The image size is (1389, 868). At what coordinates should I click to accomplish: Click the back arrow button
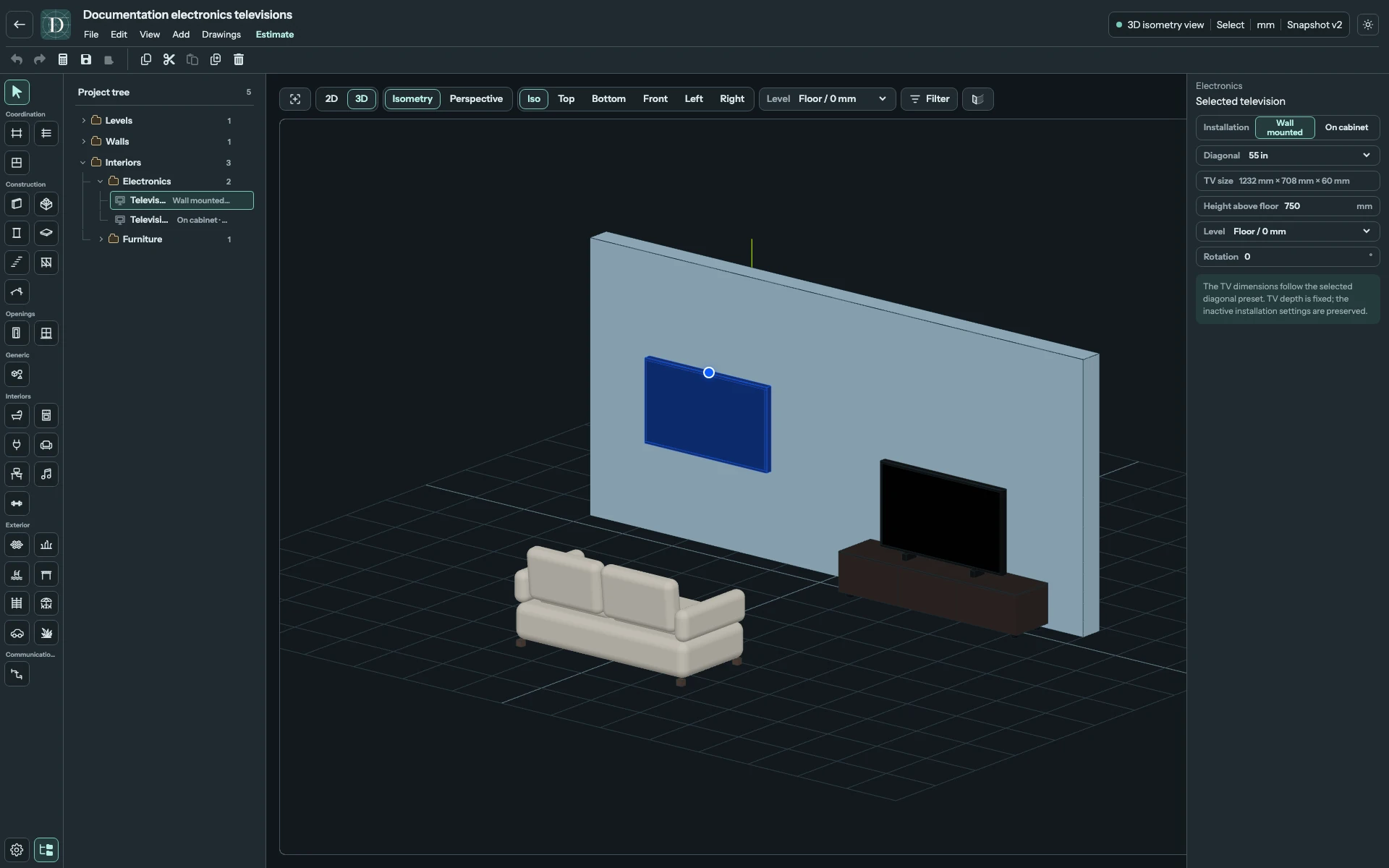pyautogui.click(x=20, y=25)
